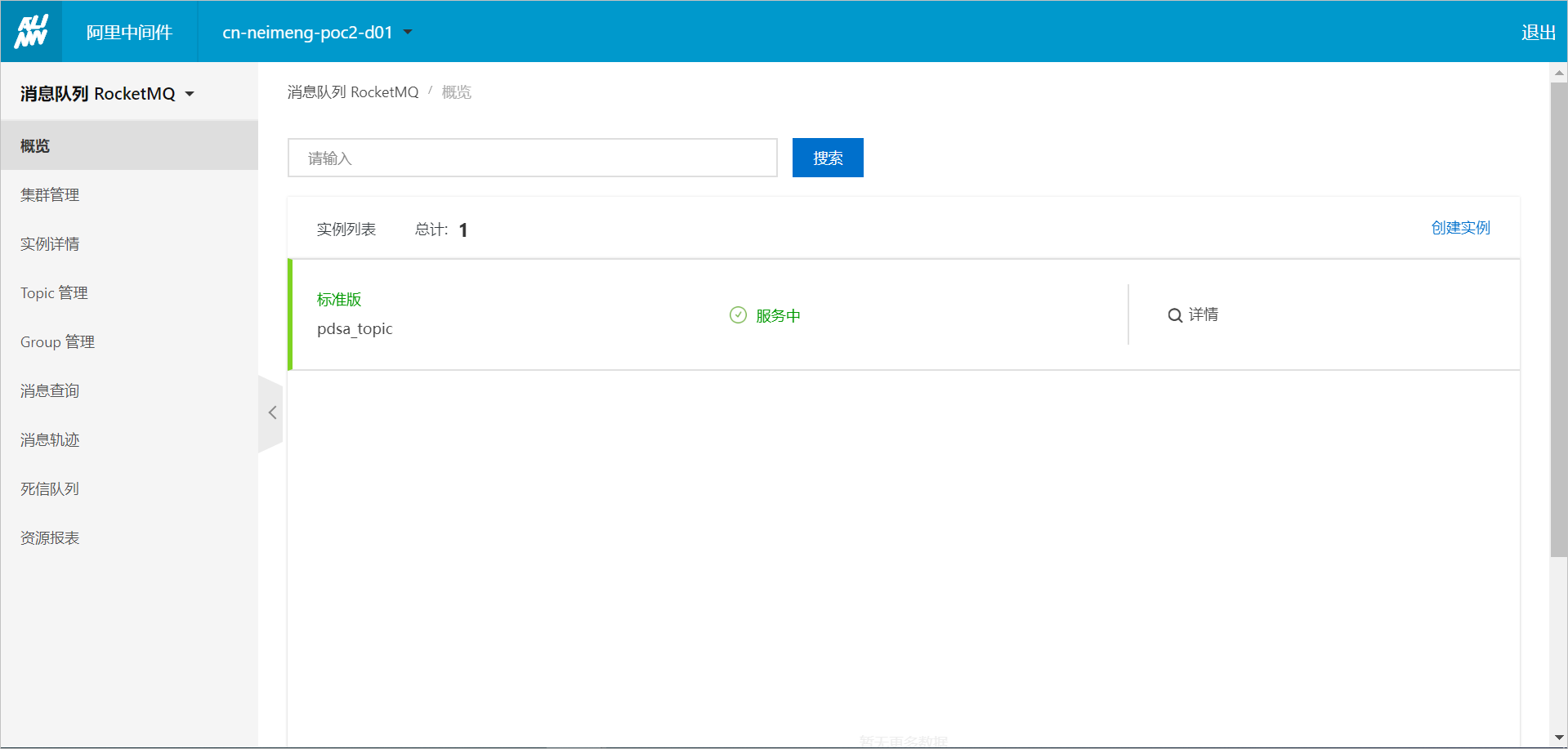Expand the 消息队列 RocketMQ product dropdown
Image resolution: width=1568 pixels, height=749 pixels.
[107, 94]
